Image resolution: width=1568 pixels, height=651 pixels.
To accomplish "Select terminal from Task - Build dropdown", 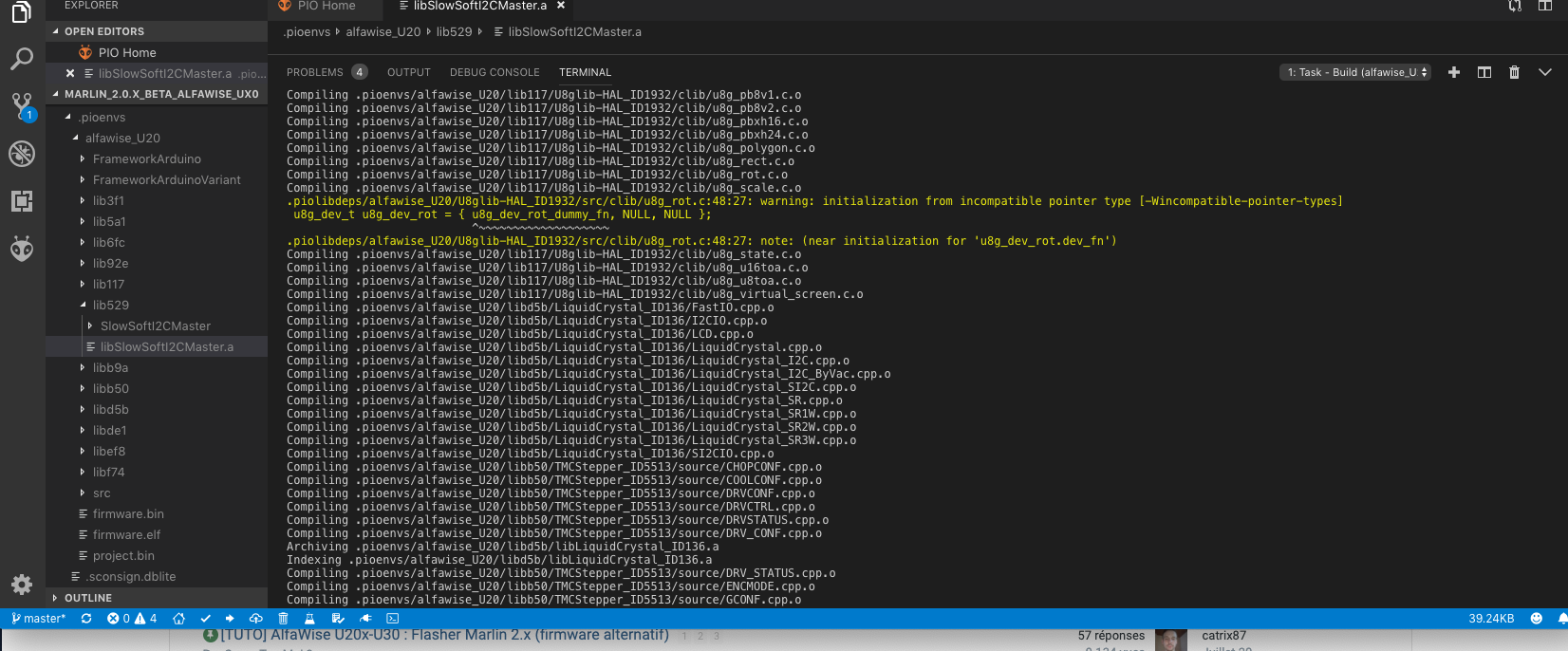I will click(x=1355, y=72).
